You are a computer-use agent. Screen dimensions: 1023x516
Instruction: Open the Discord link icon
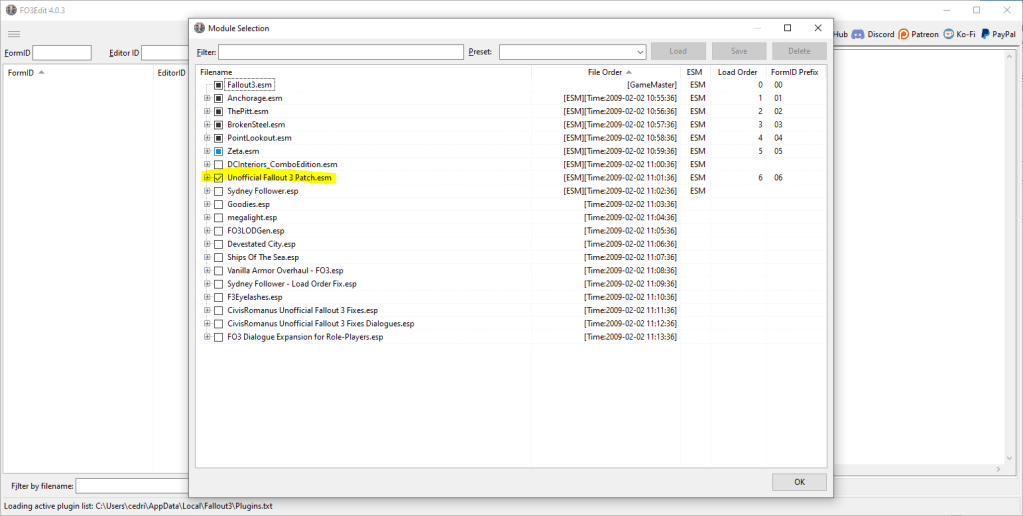tap(858, 34)
